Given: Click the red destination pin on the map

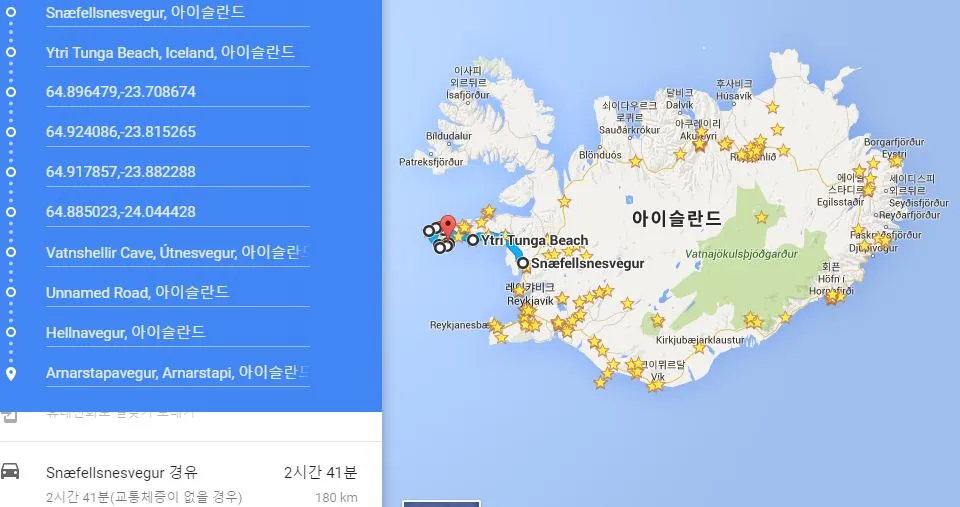Looking at the screenshot, I should point(448,226).
